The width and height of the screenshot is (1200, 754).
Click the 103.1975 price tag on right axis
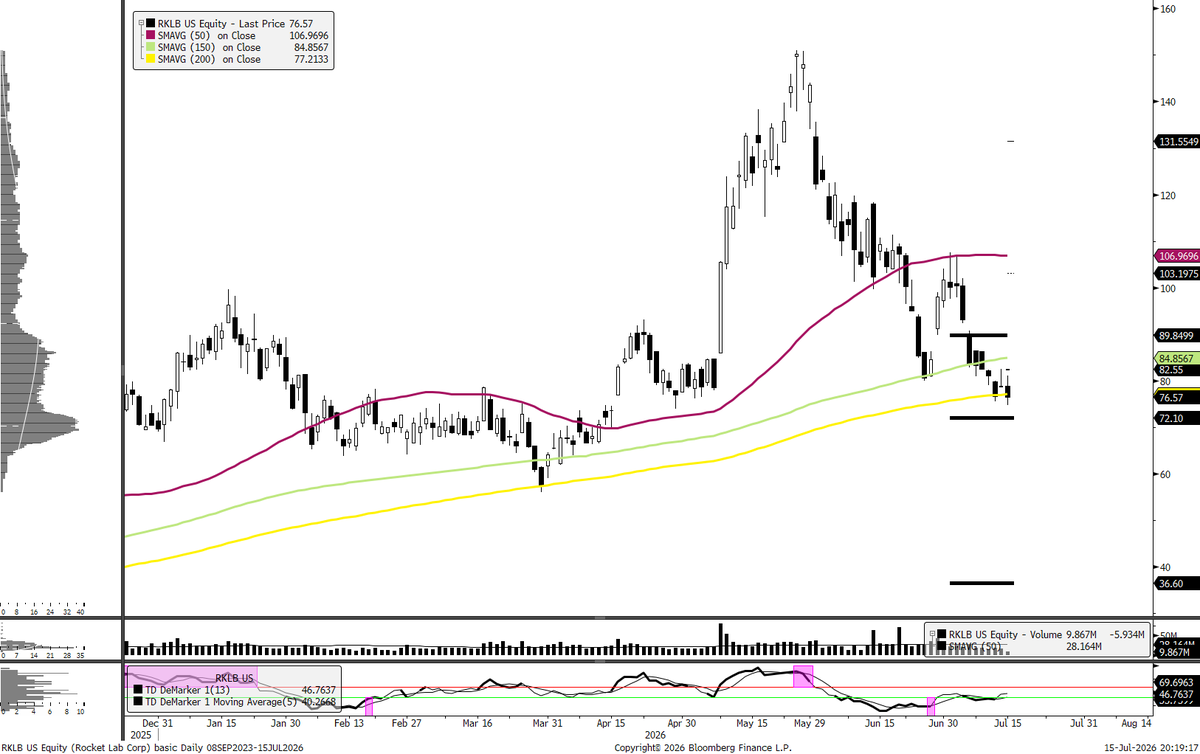[1176, 272]
